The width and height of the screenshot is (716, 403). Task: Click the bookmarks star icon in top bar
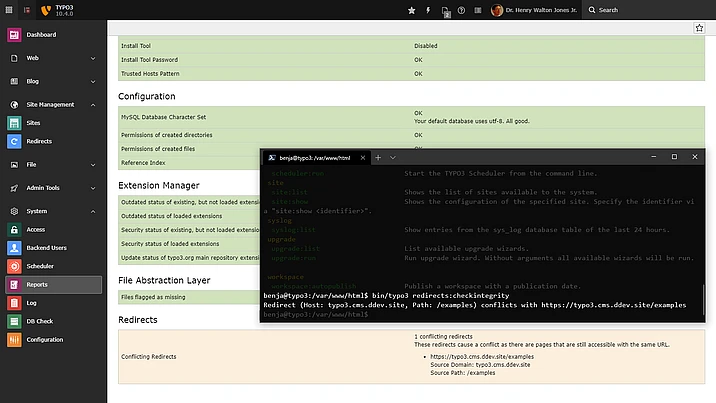411,9
